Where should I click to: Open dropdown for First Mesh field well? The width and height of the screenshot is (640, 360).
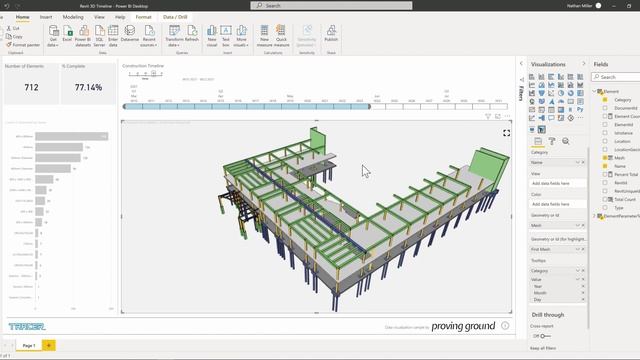[x=578, y=249]
